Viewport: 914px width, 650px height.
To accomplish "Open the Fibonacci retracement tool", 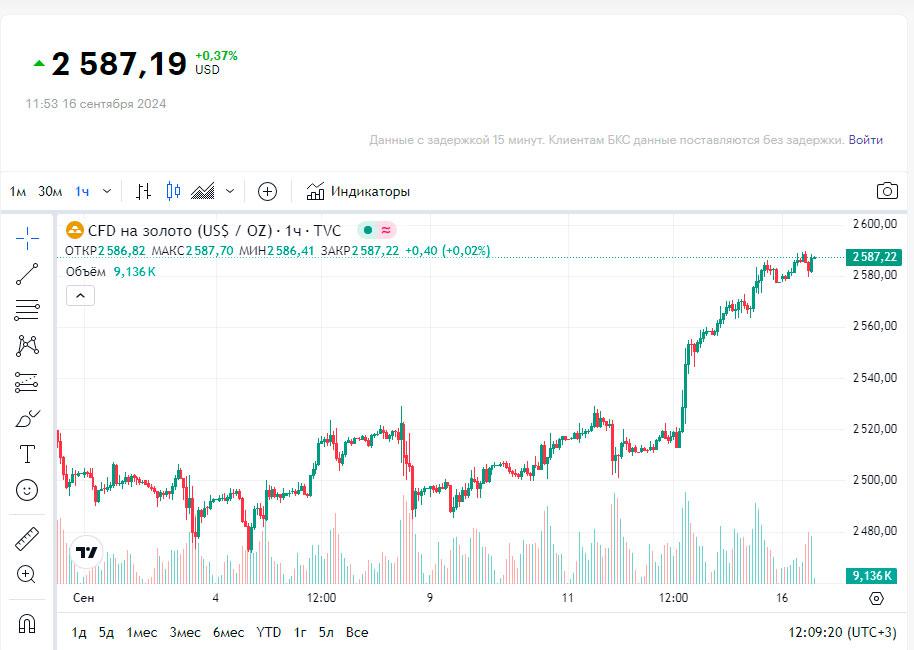I will coord(27,310).
